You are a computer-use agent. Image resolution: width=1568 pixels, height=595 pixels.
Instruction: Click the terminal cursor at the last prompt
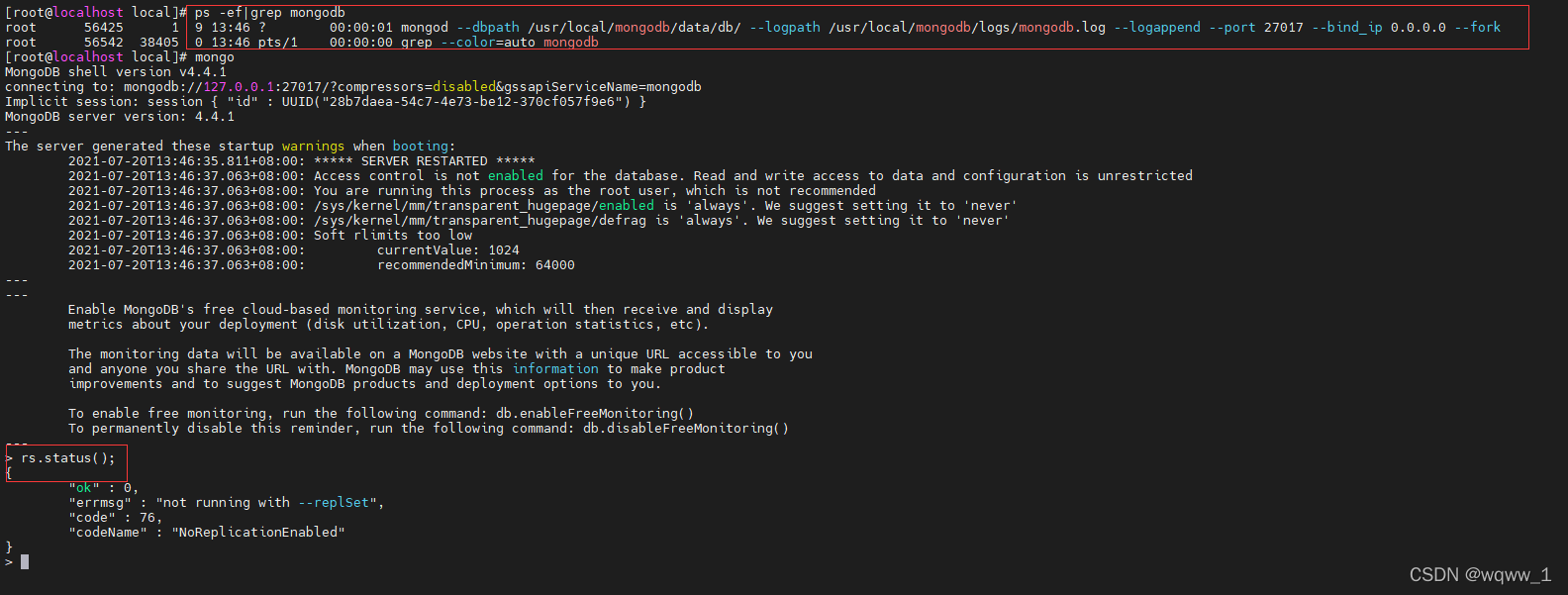pyautogui.click(x=25, y=561)
